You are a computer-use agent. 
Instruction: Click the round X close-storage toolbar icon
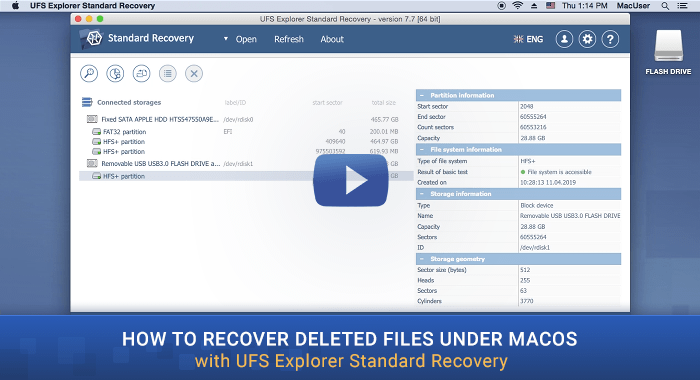tap(194, 74)
